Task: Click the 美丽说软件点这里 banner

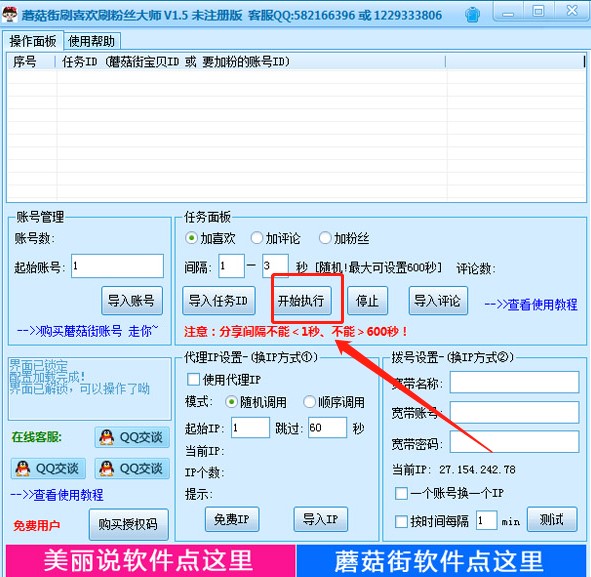Action: pos(151,561)
